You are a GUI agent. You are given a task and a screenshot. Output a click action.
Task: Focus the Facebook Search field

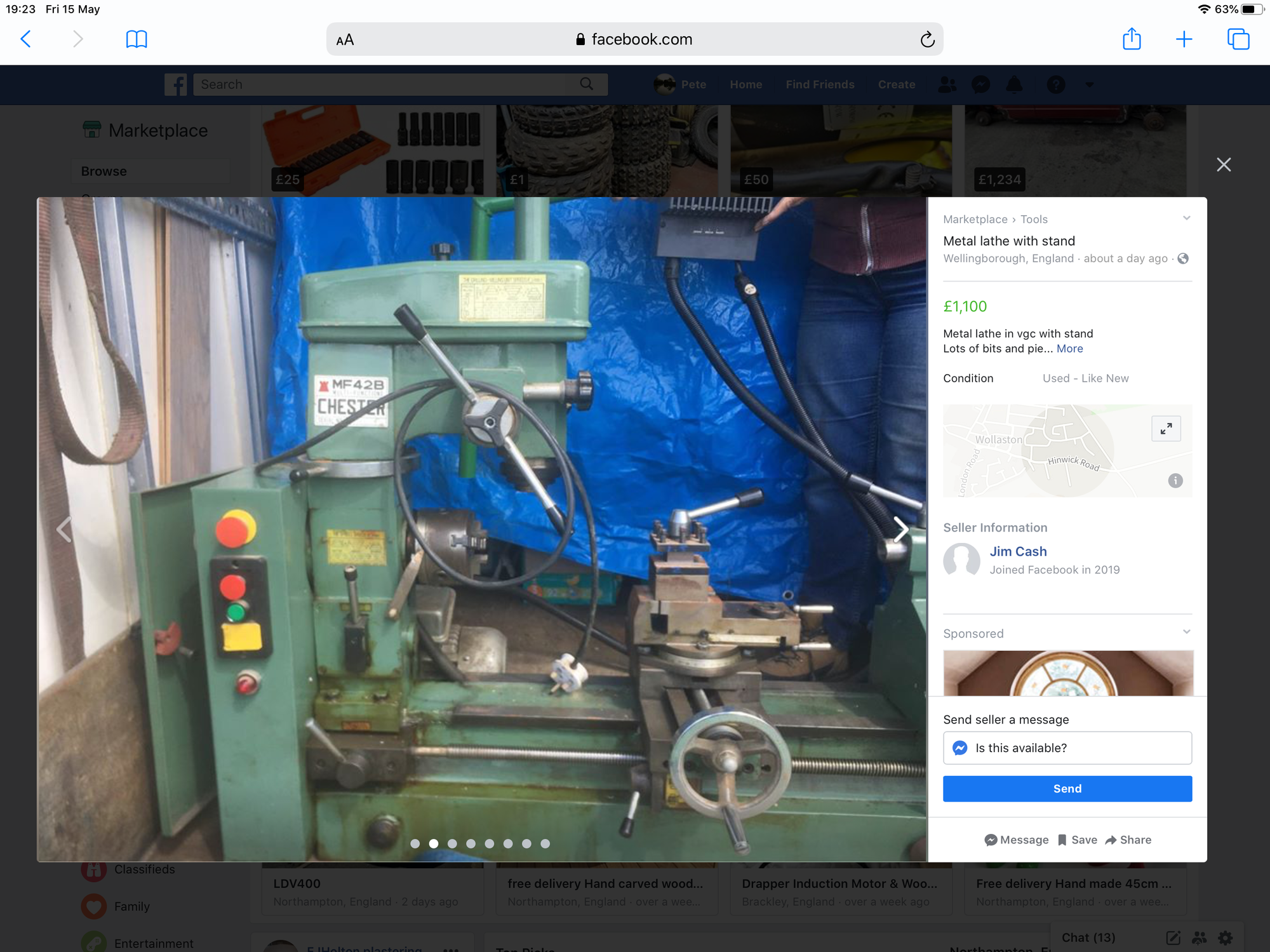(x=381, y=84)
